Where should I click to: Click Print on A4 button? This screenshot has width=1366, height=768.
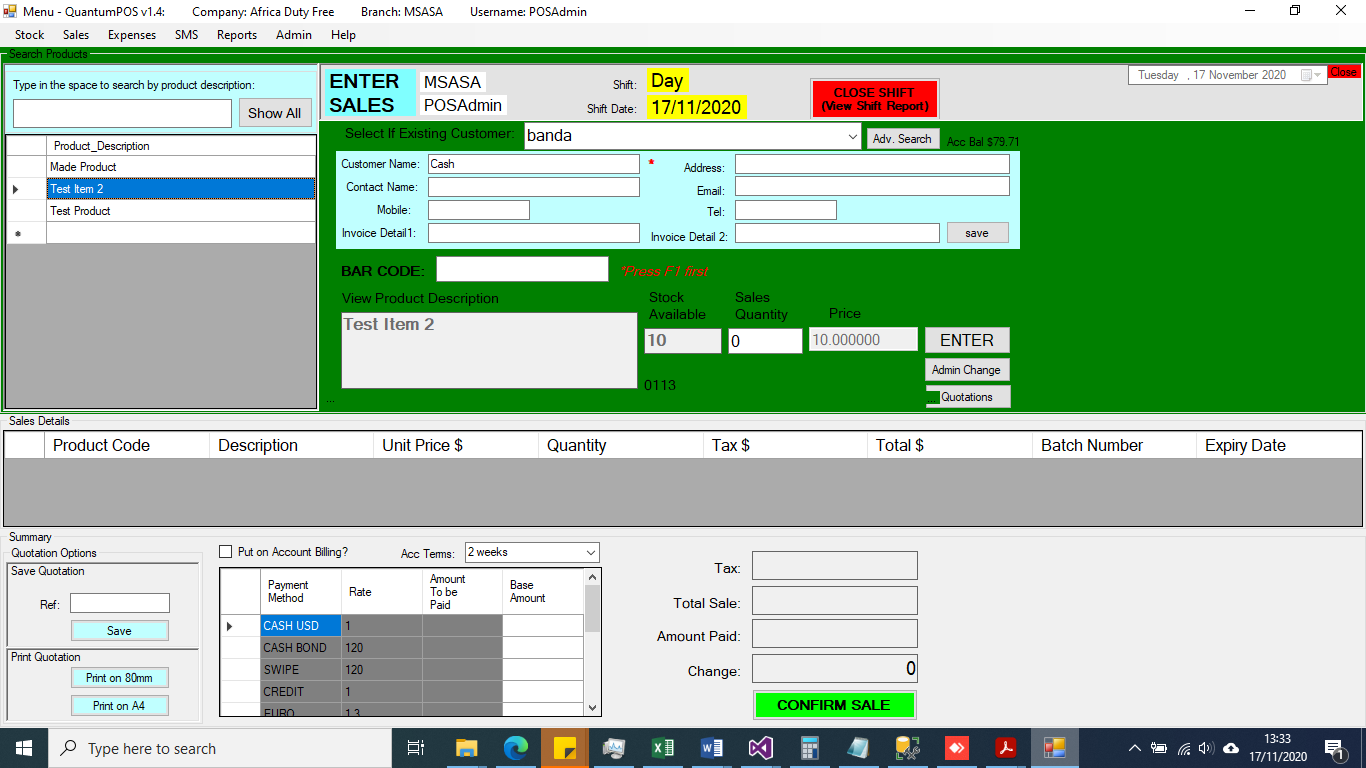click(119, 706)
